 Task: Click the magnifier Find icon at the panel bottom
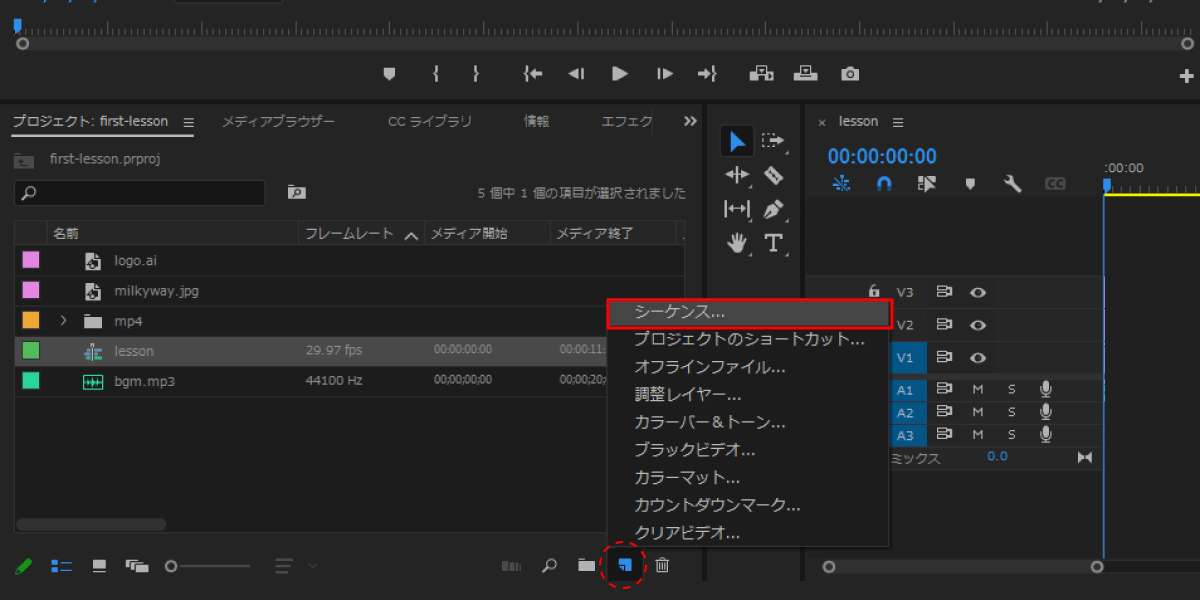click(x=549, y=565)
